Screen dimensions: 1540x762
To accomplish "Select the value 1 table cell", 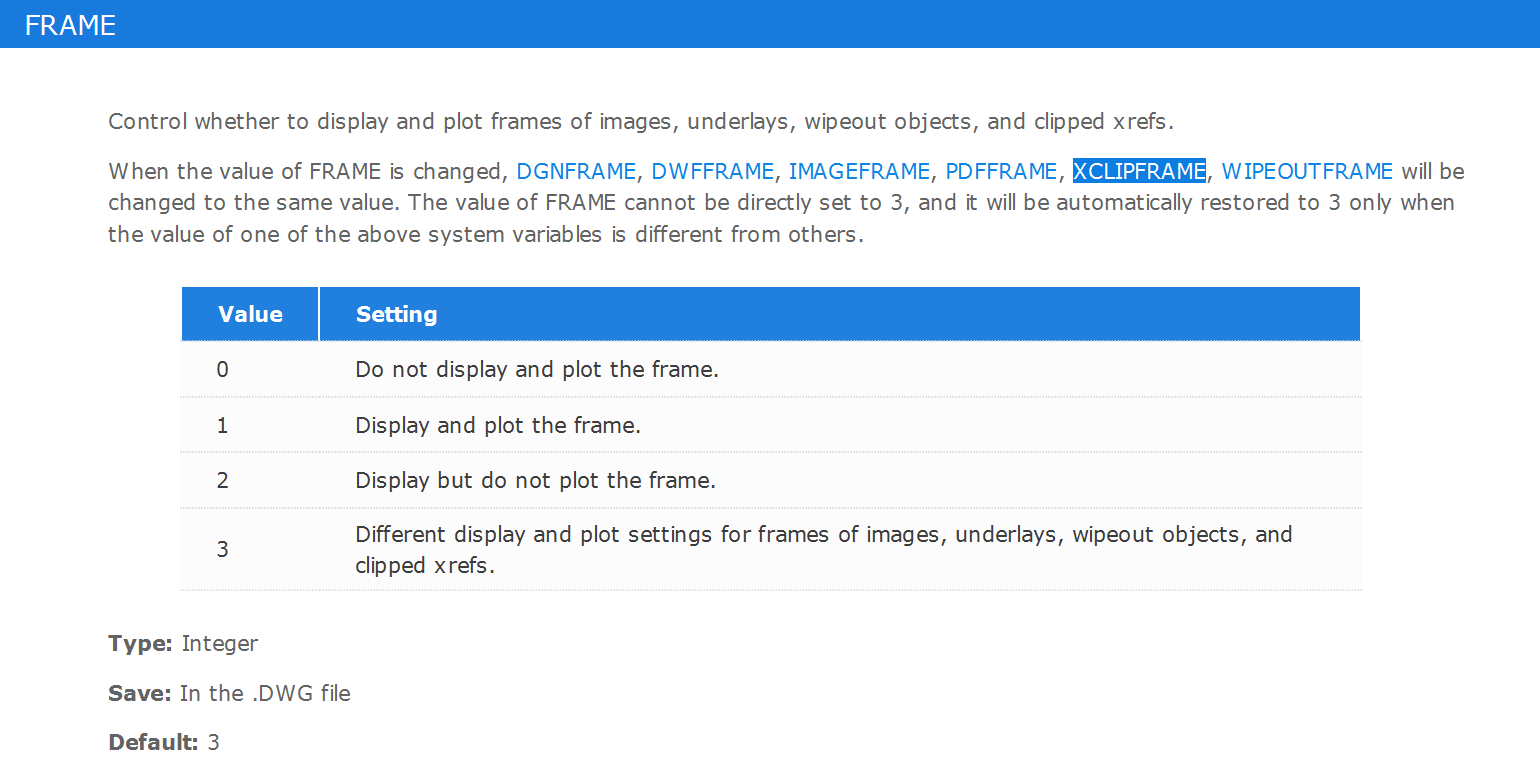I will point(222,425).
